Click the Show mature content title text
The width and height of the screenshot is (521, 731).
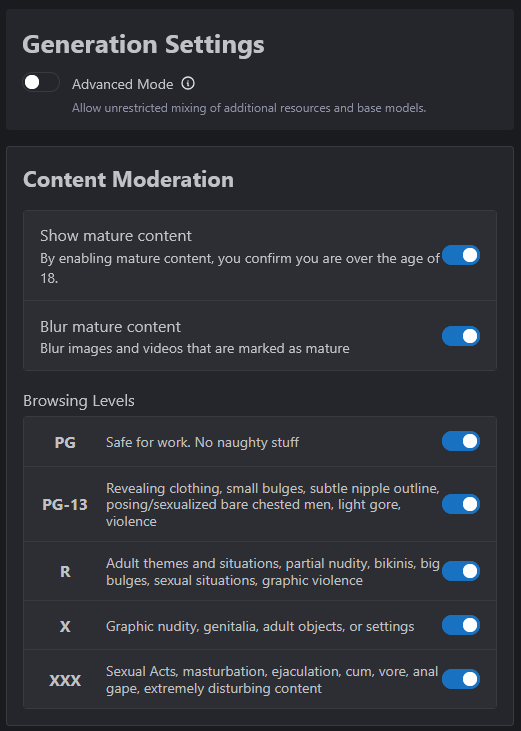click(x=116, y=236)
